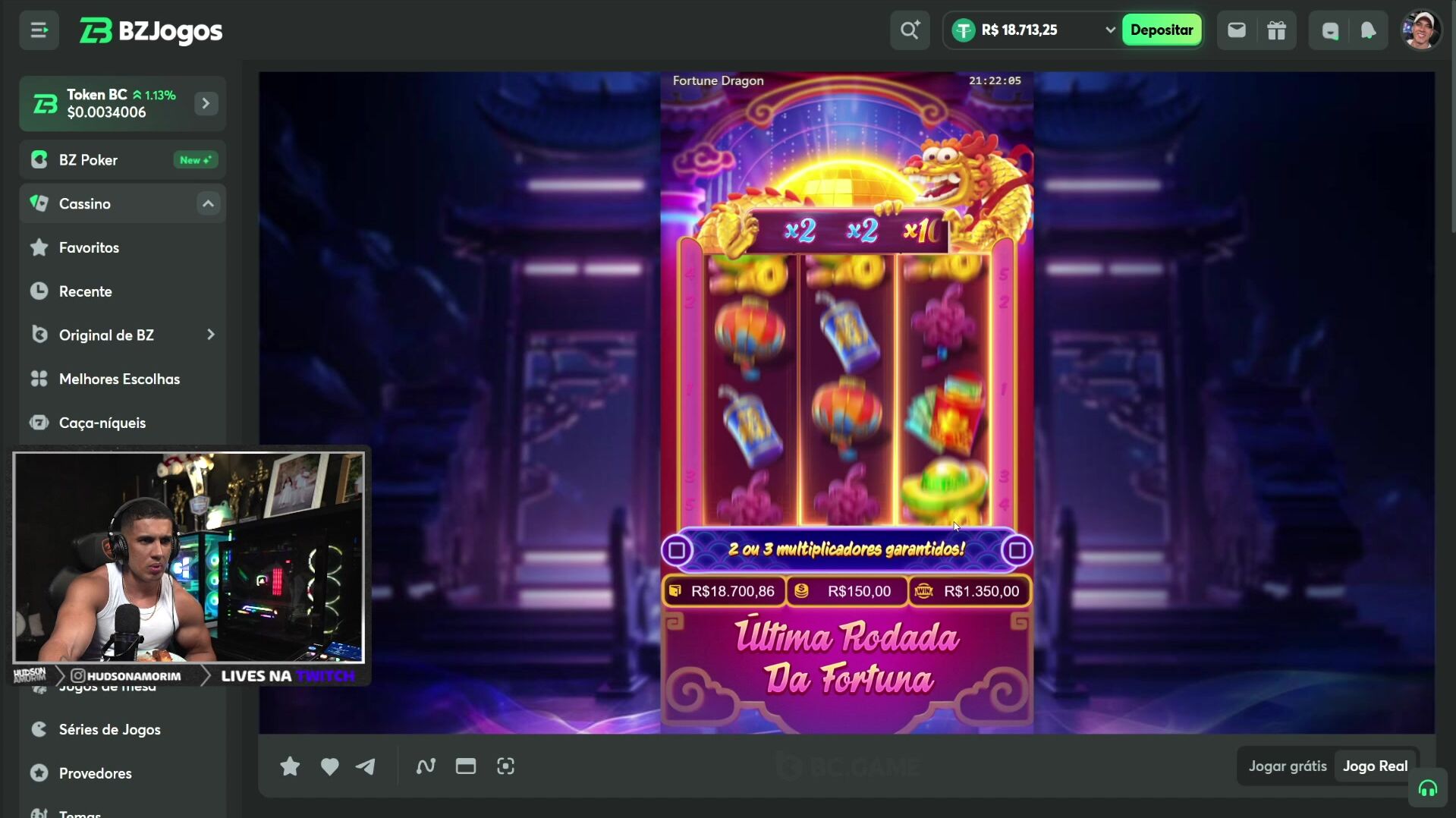Click the Caça-níqueis slot icon
The height and width of the screenshot is (818, 1456).
pyautogui.click(x=39, y=423)
